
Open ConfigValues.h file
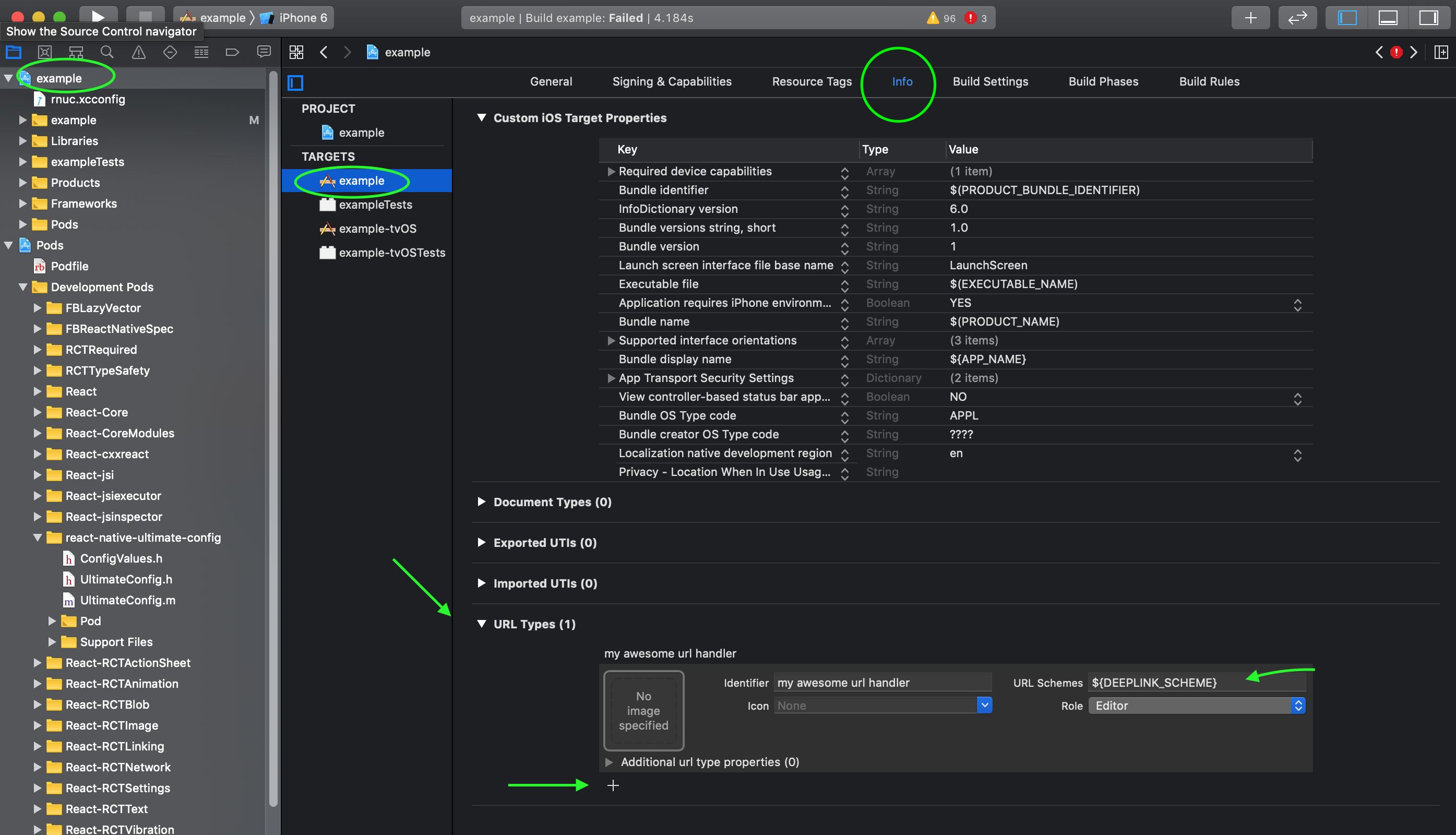click(x=121, y=558)
